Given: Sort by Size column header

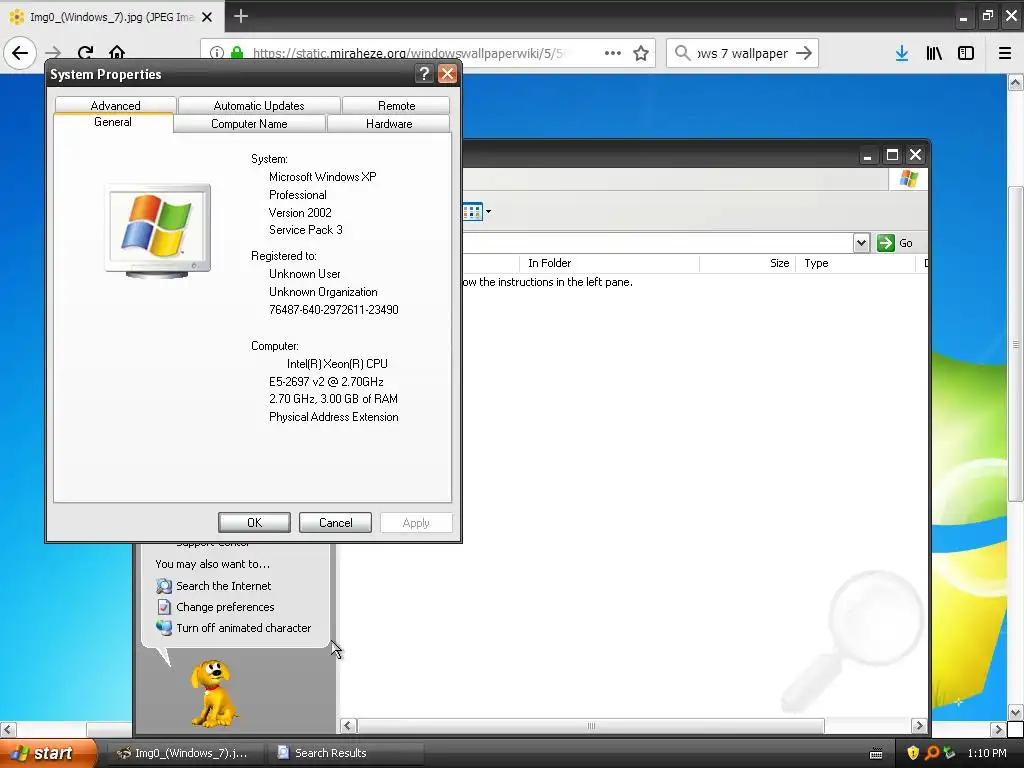Looking at the screenshot, I should click(x=748, y=263).
